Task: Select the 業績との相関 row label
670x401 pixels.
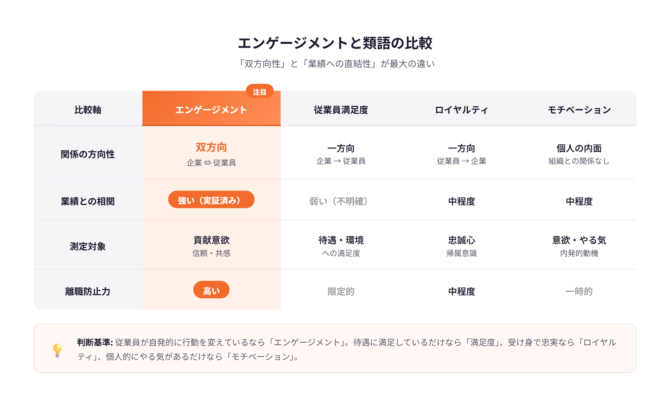Action: (x=88, y=200)
